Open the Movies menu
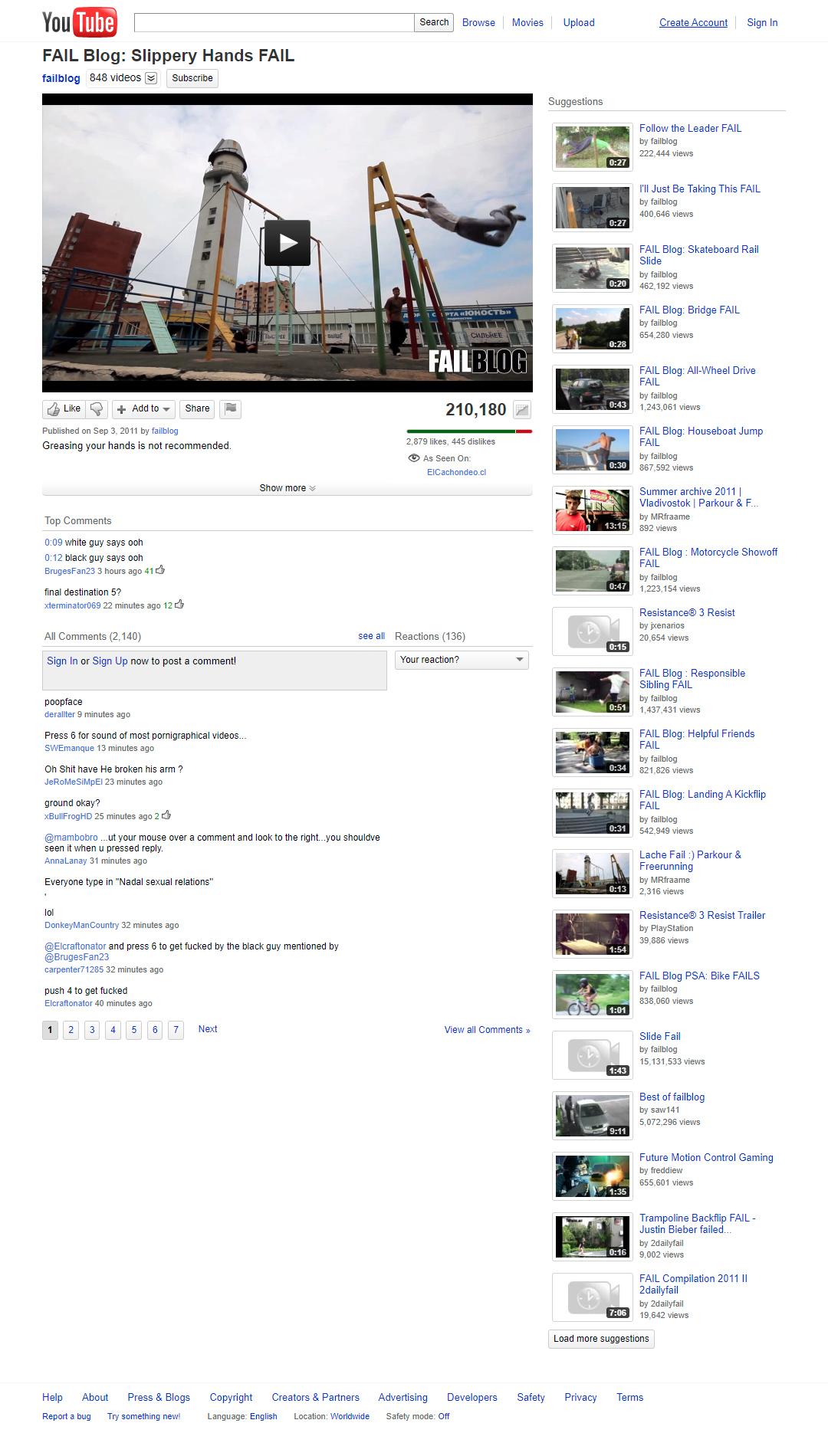 coord(527,22)
